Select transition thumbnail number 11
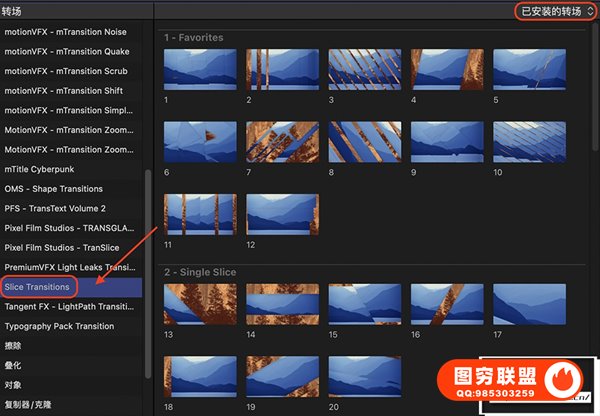The height and width of the screenshot is (416, 600). (x=200, y=214)
